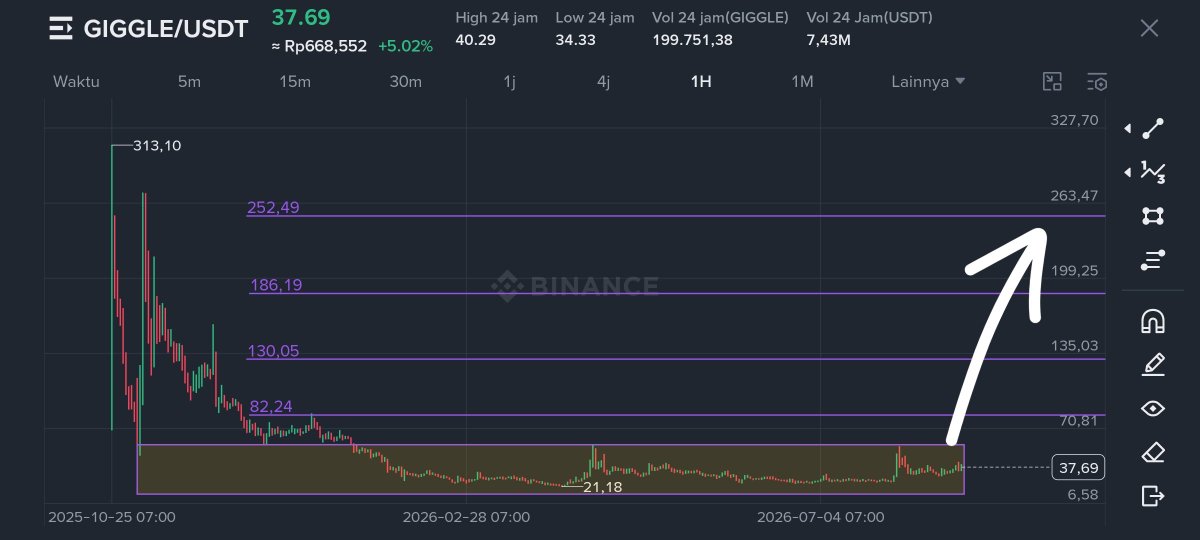Select the 252,49 horizontal line
Screen dimensions: 1200x540
click(x=676, y=215)
